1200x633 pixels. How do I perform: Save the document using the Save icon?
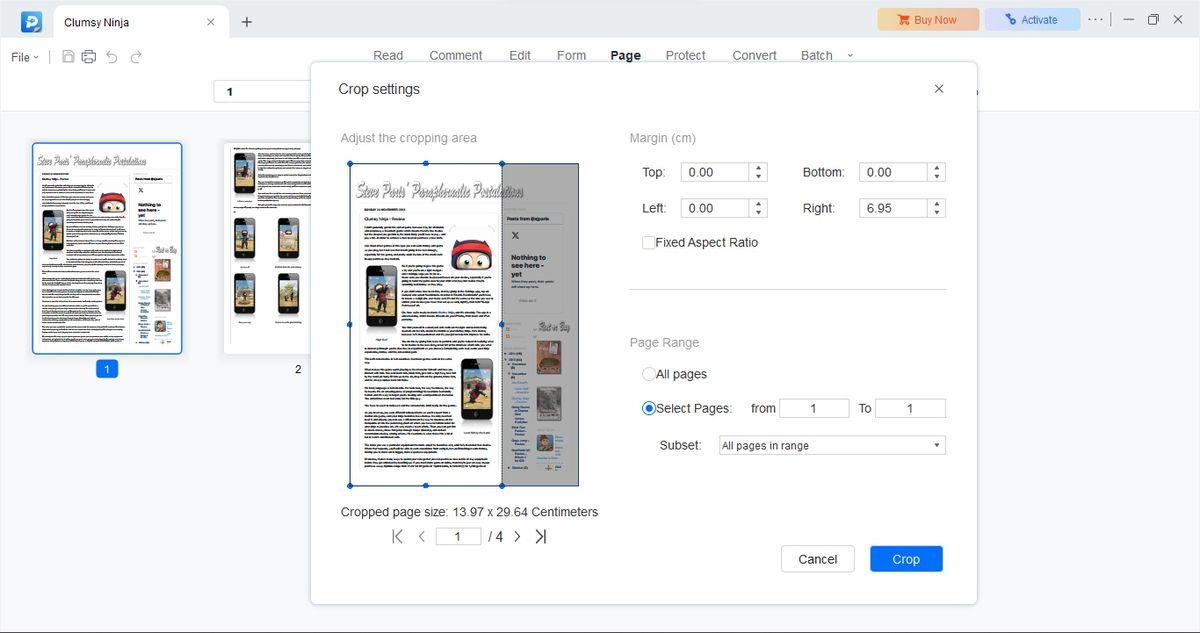66,57
